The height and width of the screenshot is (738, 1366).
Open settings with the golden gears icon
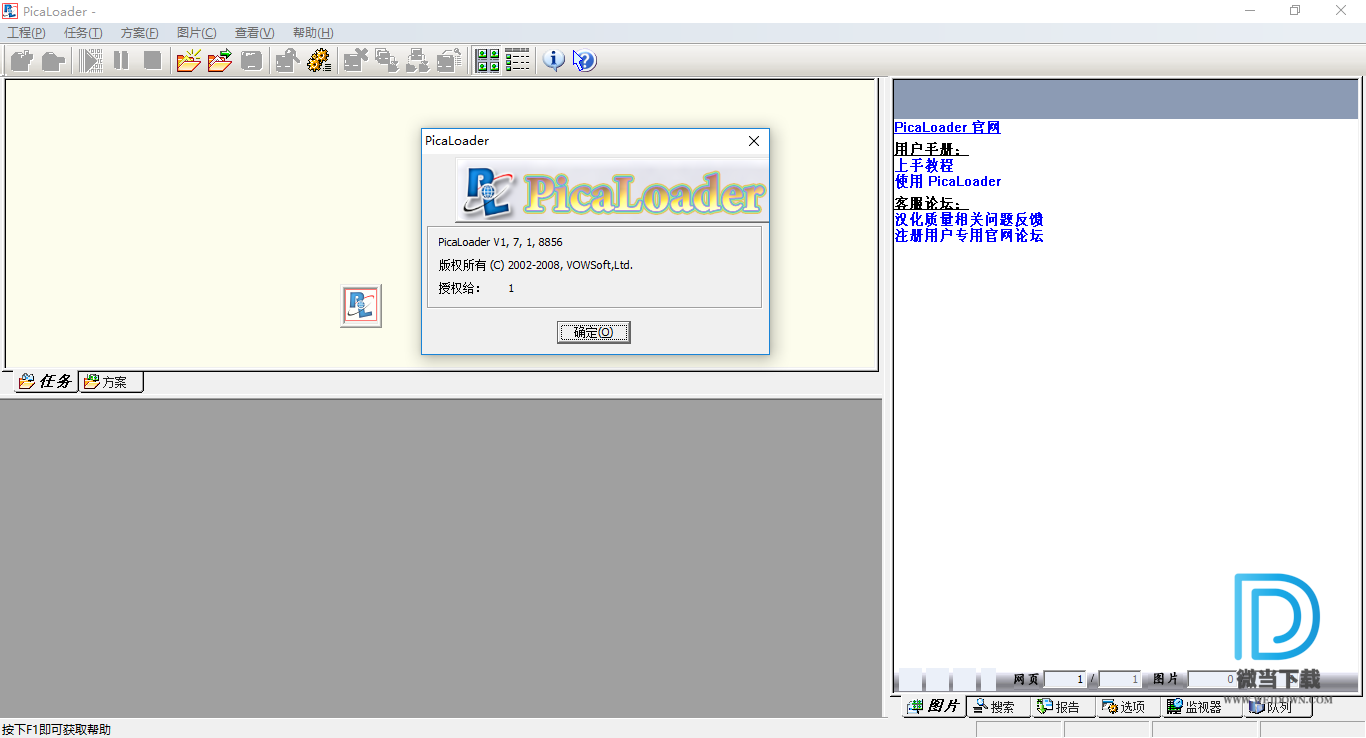pos(319,61)
